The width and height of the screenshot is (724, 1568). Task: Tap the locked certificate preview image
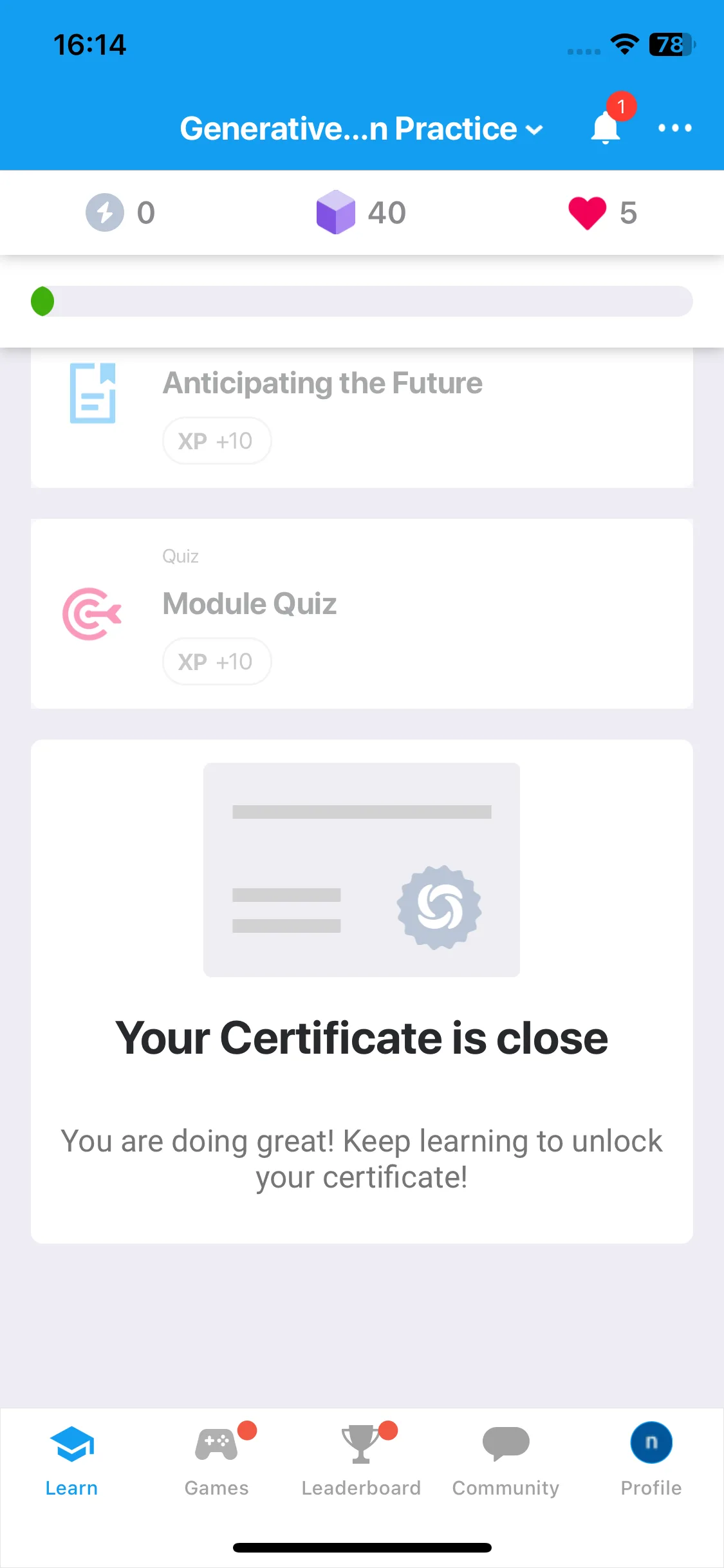pos(362,870)
